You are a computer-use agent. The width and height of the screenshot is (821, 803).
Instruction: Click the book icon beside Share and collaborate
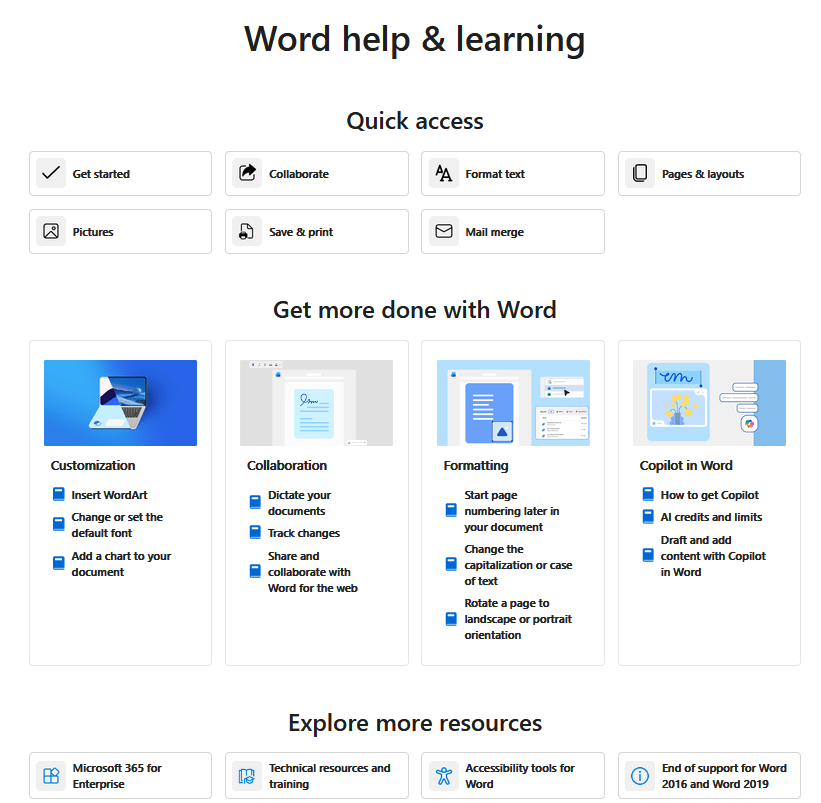[x=255, y=571]
